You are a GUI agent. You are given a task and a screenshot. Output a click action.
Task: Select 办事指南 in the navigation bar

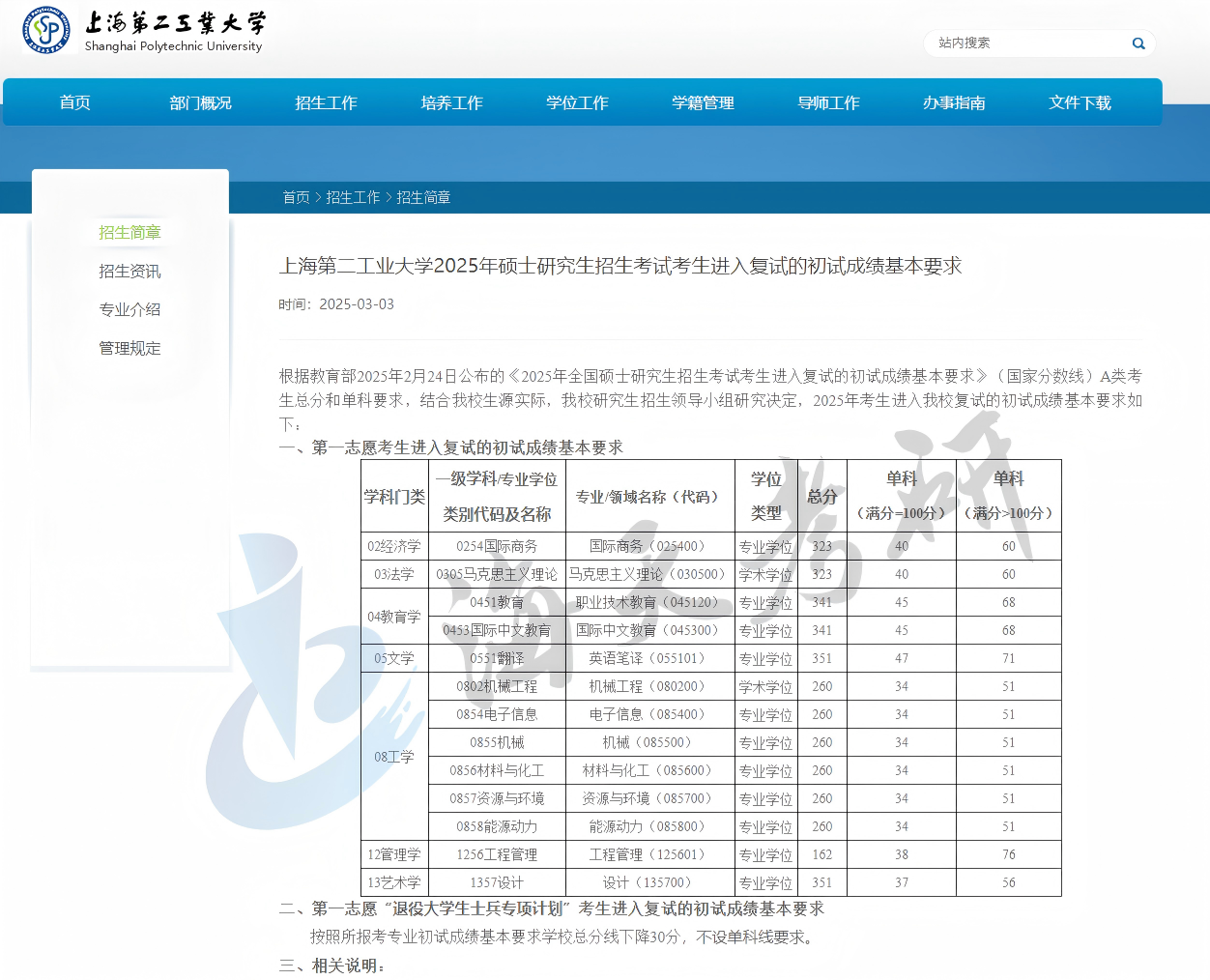954,102
